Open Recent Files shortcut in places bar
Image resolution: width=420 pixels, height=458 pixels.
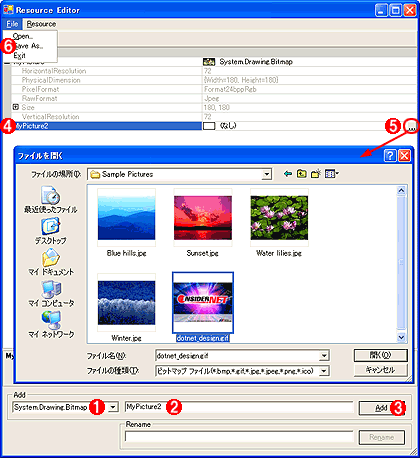pyautogui.click(x=51, y=199)
